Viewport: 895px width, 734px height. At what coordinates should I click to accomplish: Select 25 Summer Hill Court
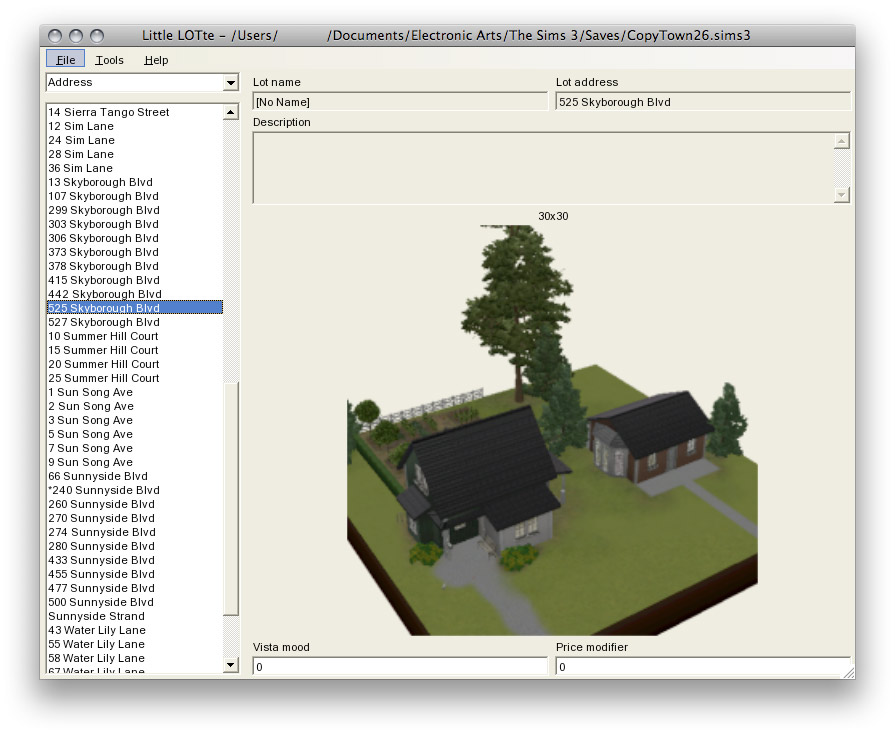(135, 378)
